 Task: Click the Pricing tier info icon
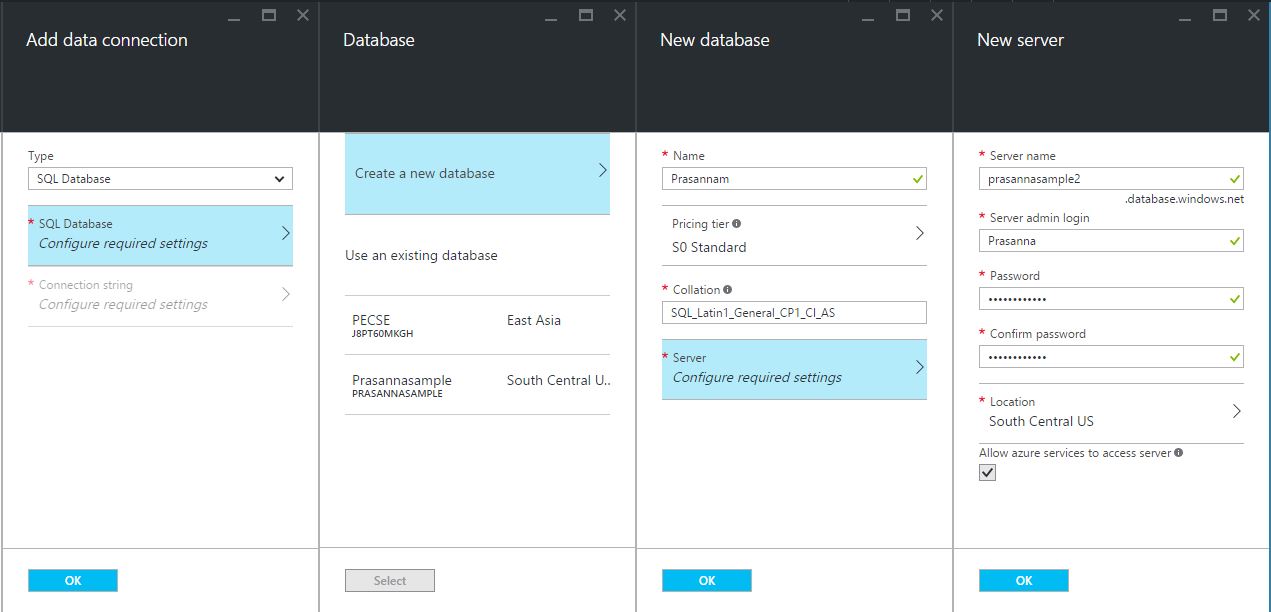point(737,224)
